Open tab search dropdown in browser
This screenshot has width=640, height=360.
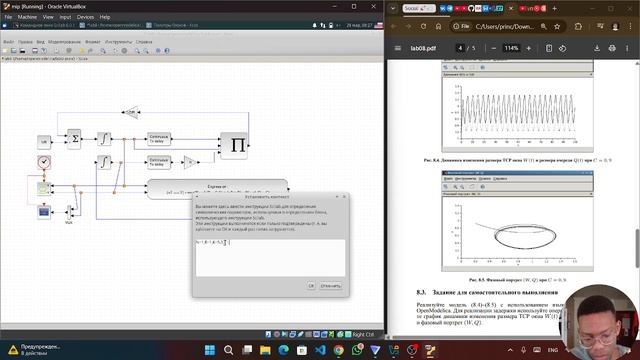click(x=393, y=8)
